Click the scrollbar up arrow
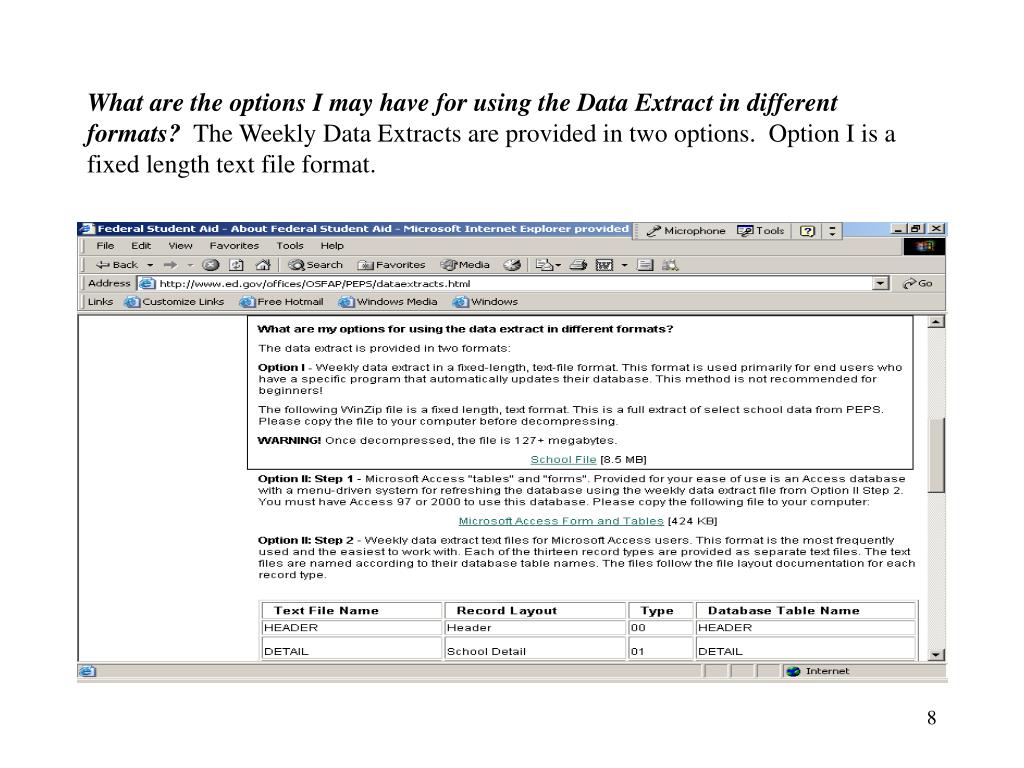This screenshot has width=1024, height=768. point(936,322)
